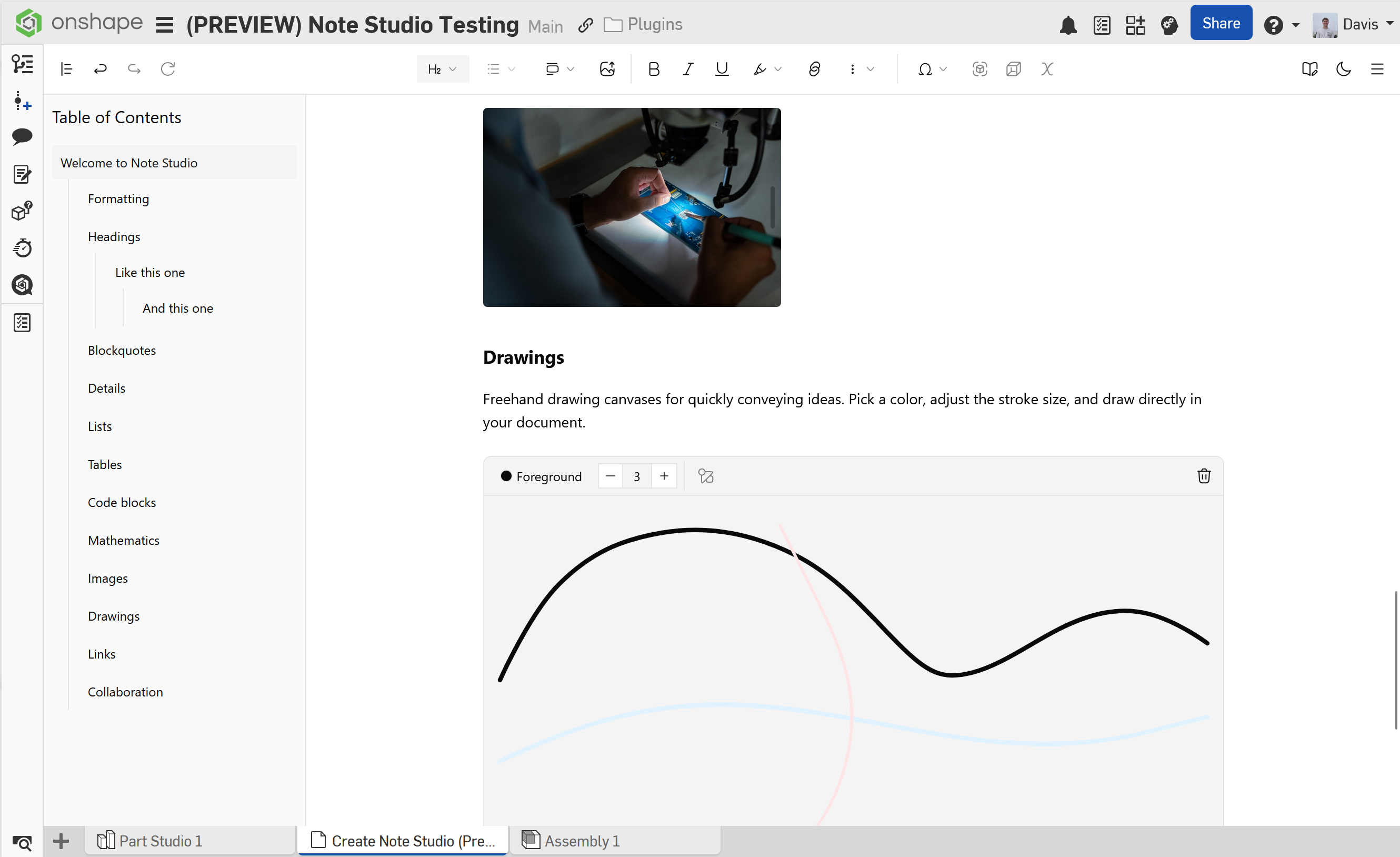Click the Insert link toolbar icon
The image size is (1400, 857).
[x=814, y=69]
